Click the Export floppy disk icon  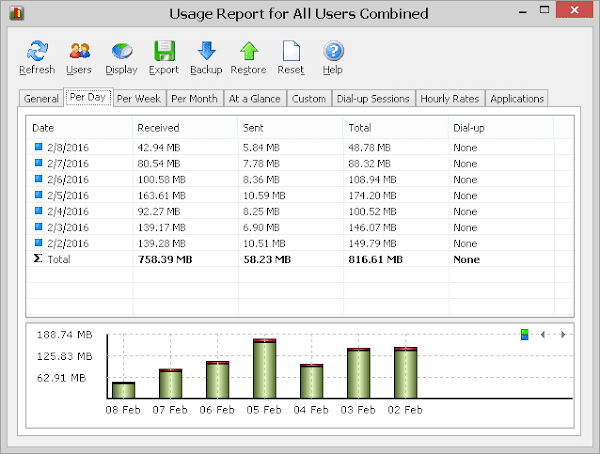(x=164, y=51)
